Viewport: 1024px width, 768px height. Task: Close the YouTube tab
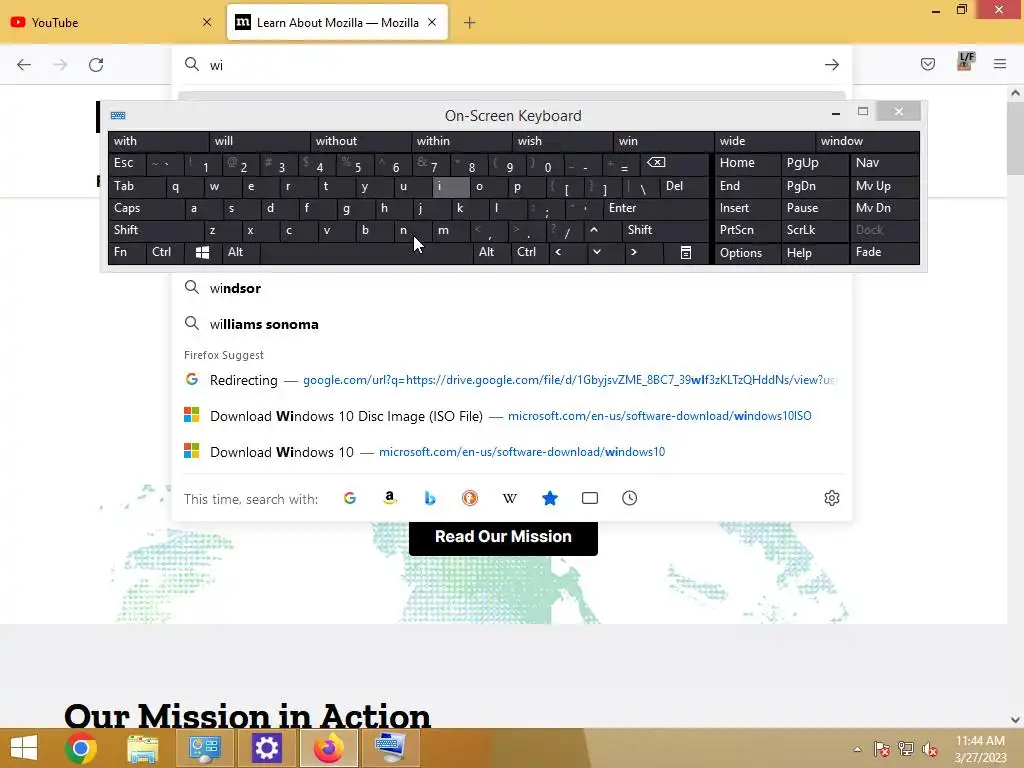(x=207, y=22)
